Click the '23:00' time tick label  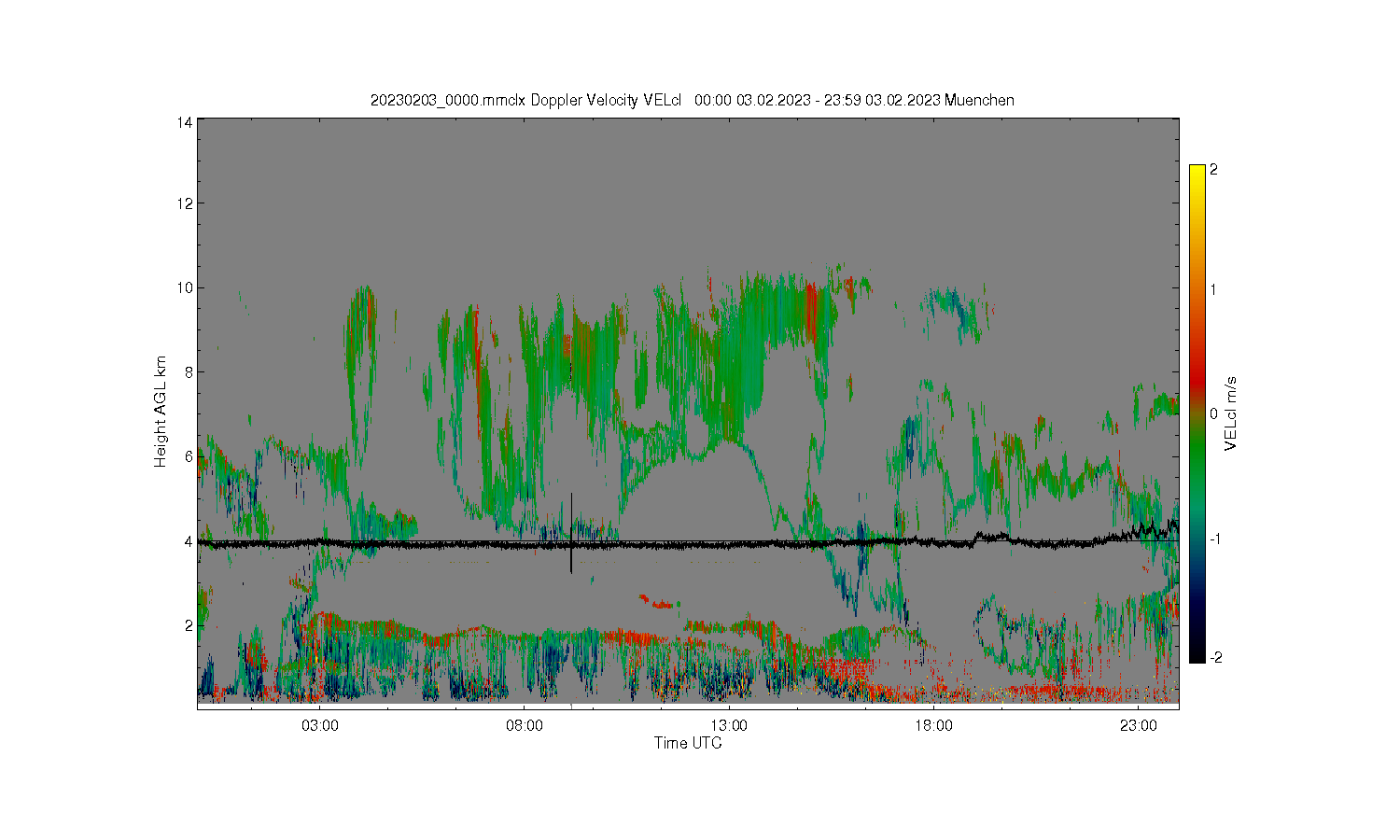(x=1138, y=725)
